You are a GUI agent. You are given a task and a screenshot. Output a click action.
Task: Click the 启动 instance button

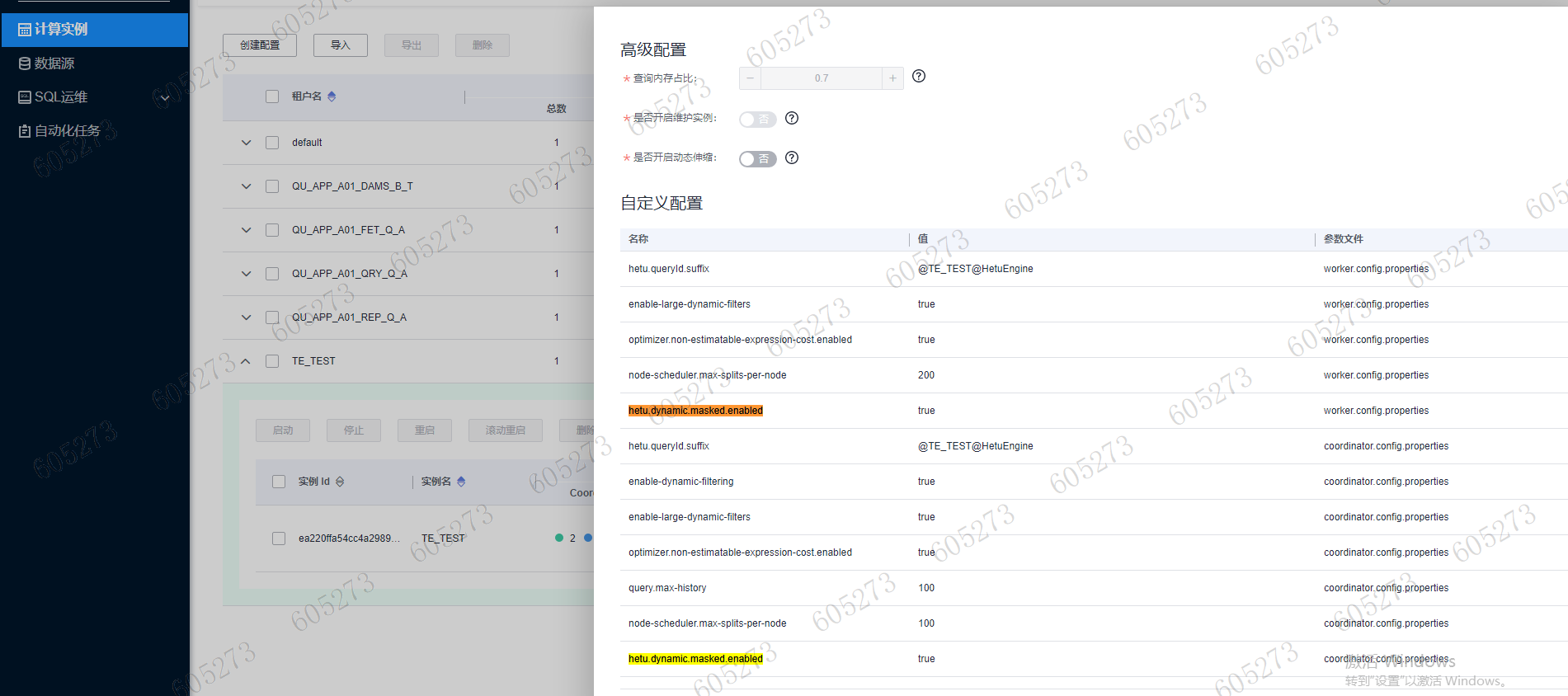283,430
